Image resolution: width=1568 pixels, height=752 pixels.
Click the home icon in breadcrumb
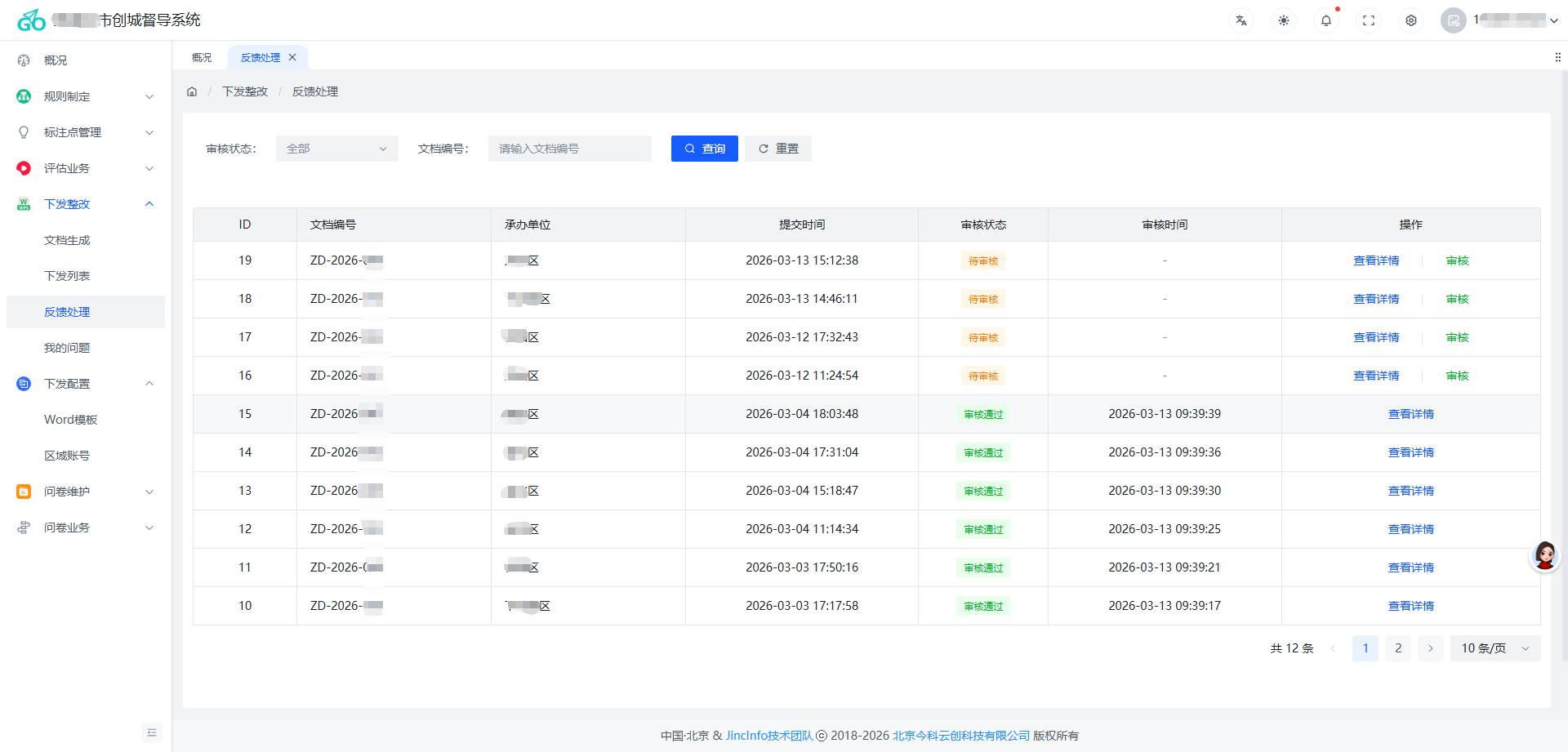coord(192,91)
